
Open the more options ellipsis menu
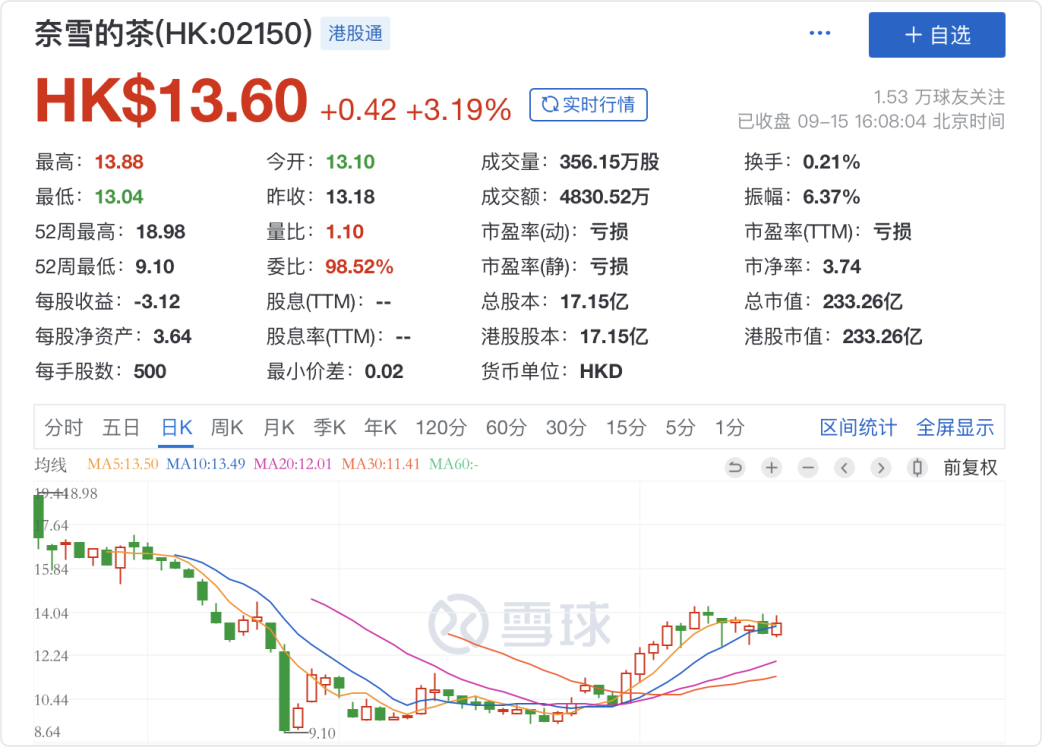point(819,32)
